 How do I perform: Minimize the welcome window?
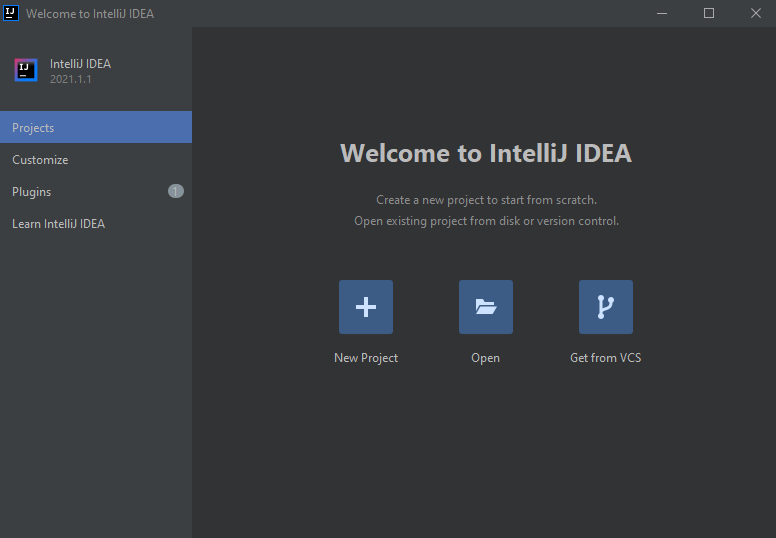tap(662, 13)
